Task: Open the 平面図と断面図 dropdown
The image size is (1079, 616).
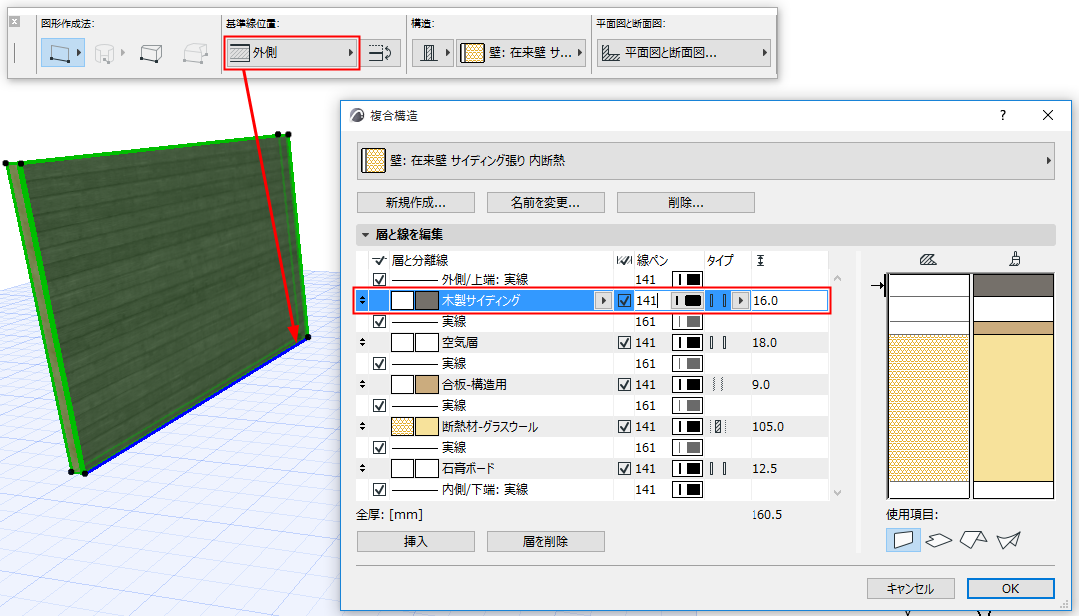Action: tap(683, 53)
